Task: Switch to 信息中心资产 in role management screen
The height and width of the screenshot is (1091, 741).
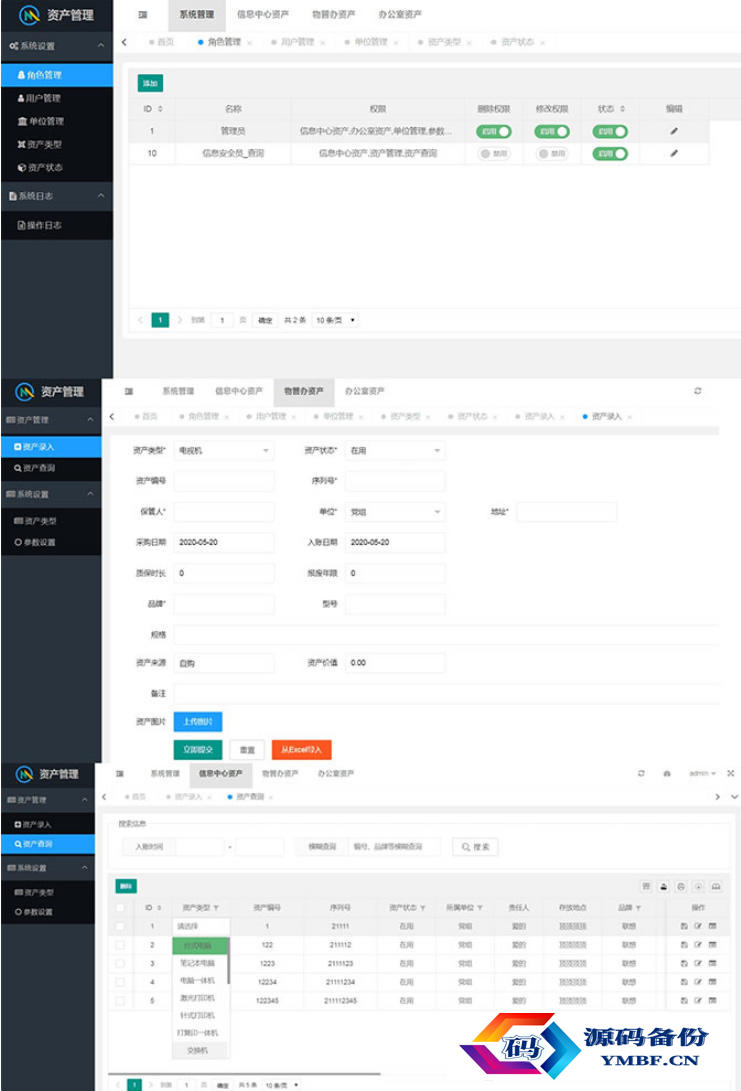Action: 262,15
